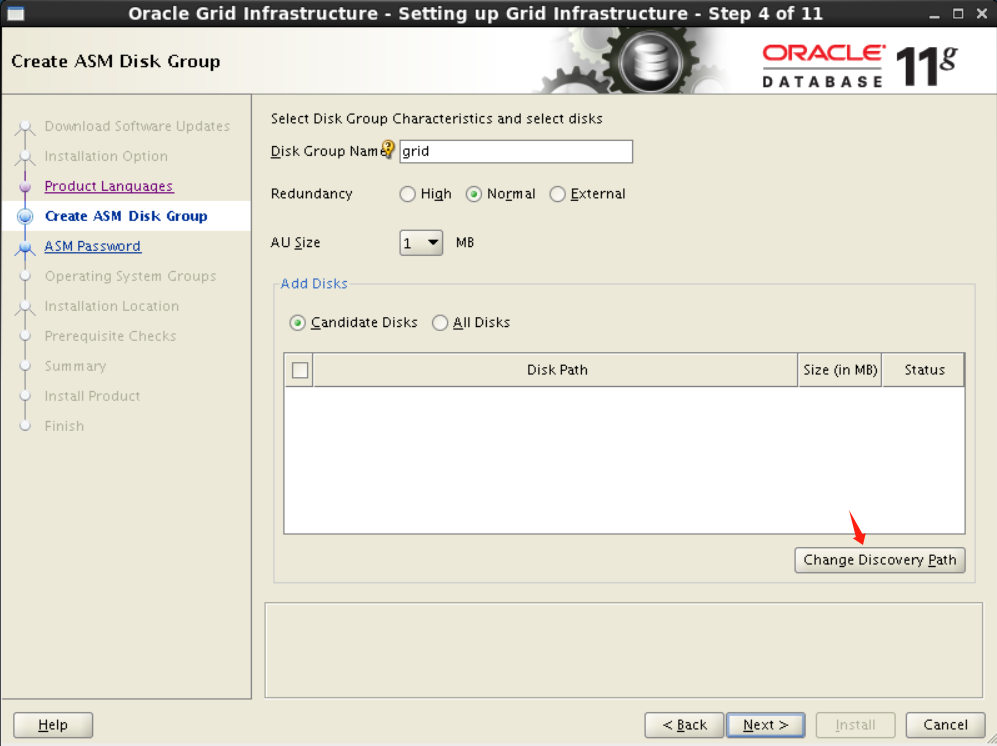Open the Product Languages step
Screen dimensions: 997x746
[x=108, y=186]
